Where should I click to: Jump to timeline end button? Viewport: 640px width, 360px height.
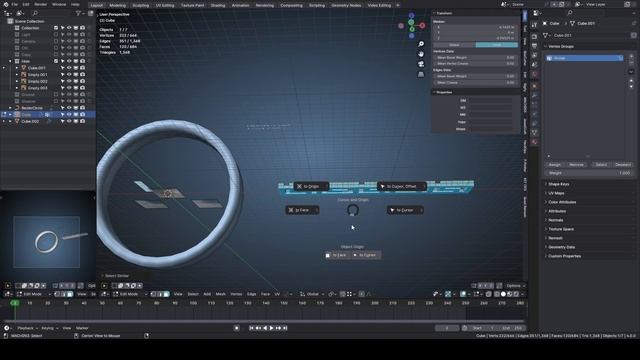pyautogui.click(x=285, y=328)
